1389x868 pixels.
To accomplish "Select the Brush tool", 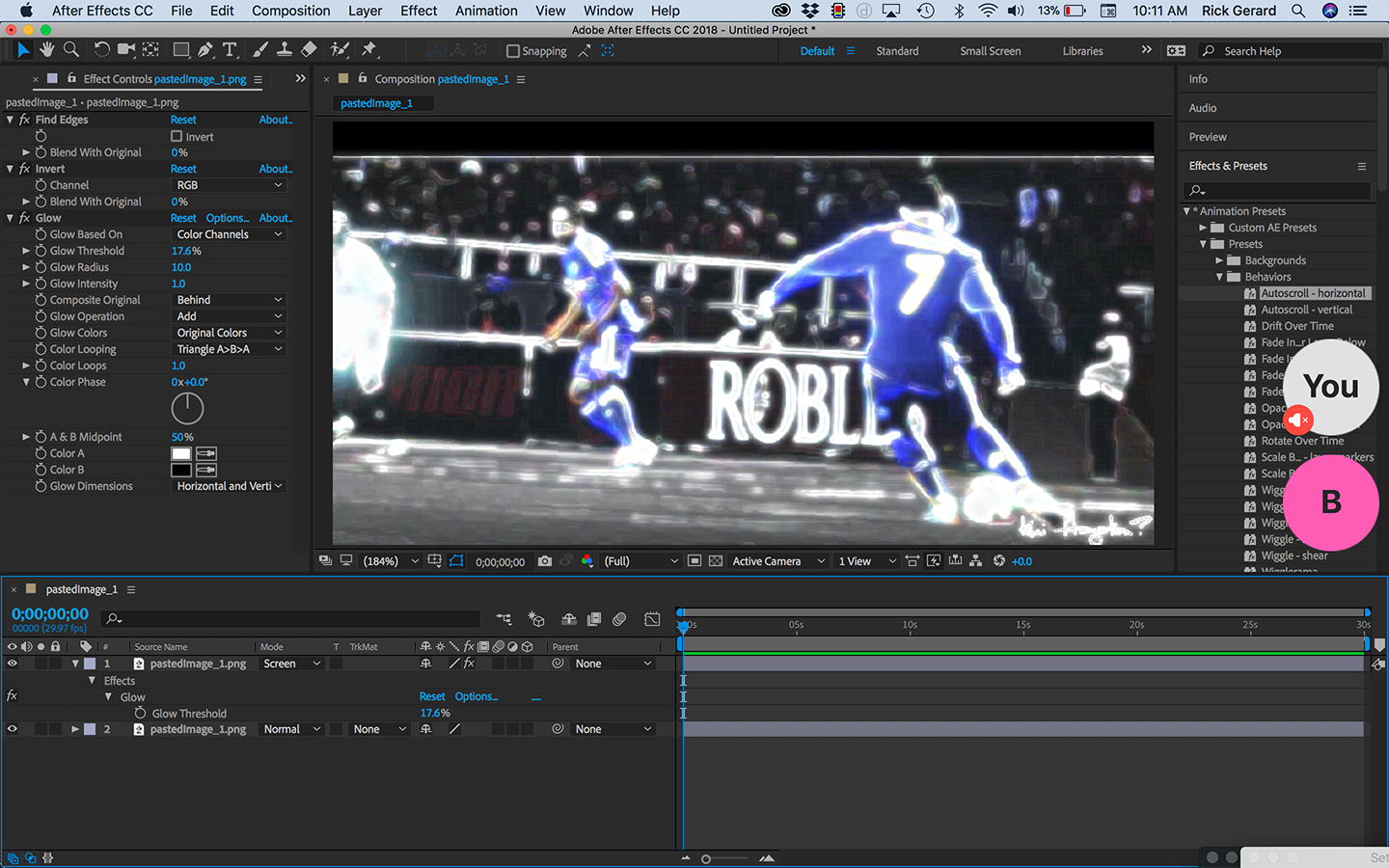I will pos(260,50).
